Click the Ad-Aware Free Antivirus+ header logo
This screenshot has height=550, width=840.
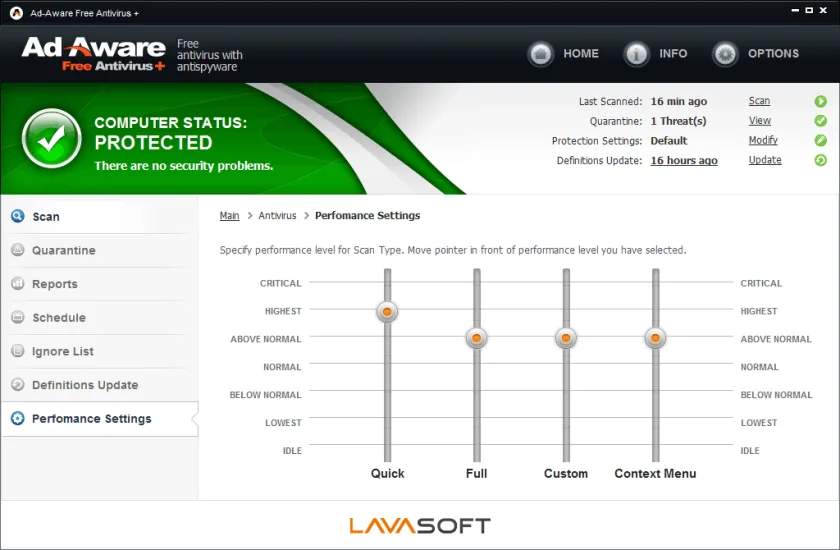(94, 54)
